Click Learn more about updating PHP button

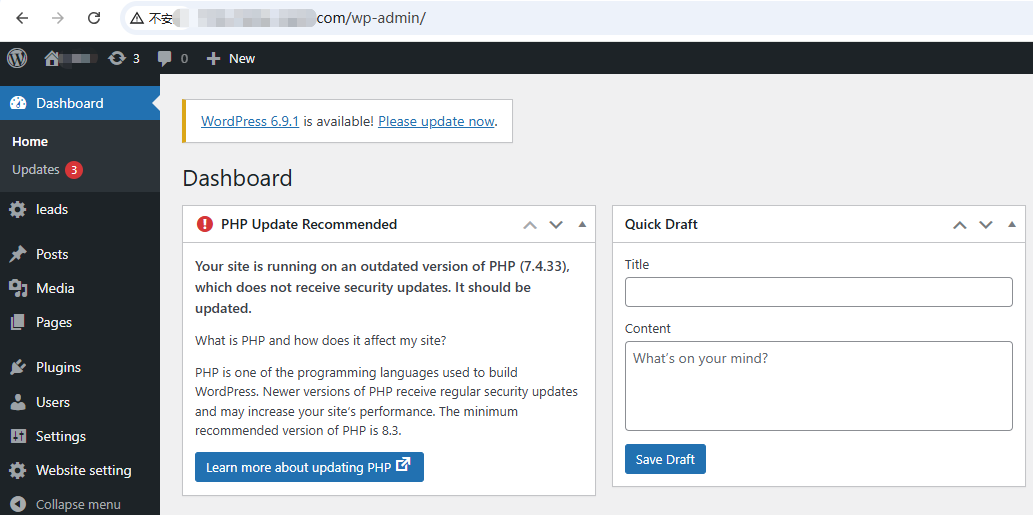pos(309,467)
